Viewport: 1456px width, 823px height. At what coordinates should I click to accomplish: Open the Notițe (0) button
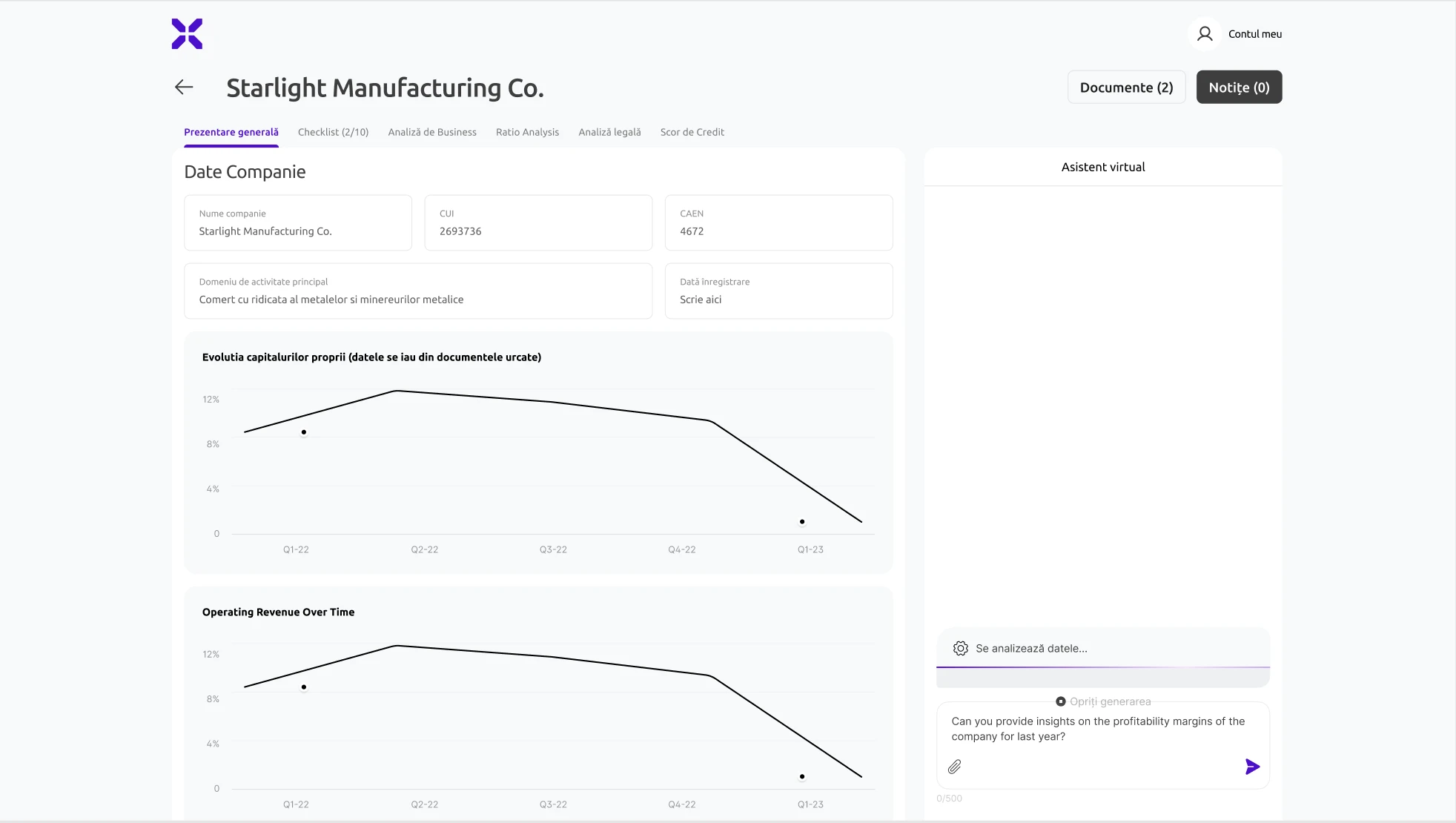(x=1239, y=87)
